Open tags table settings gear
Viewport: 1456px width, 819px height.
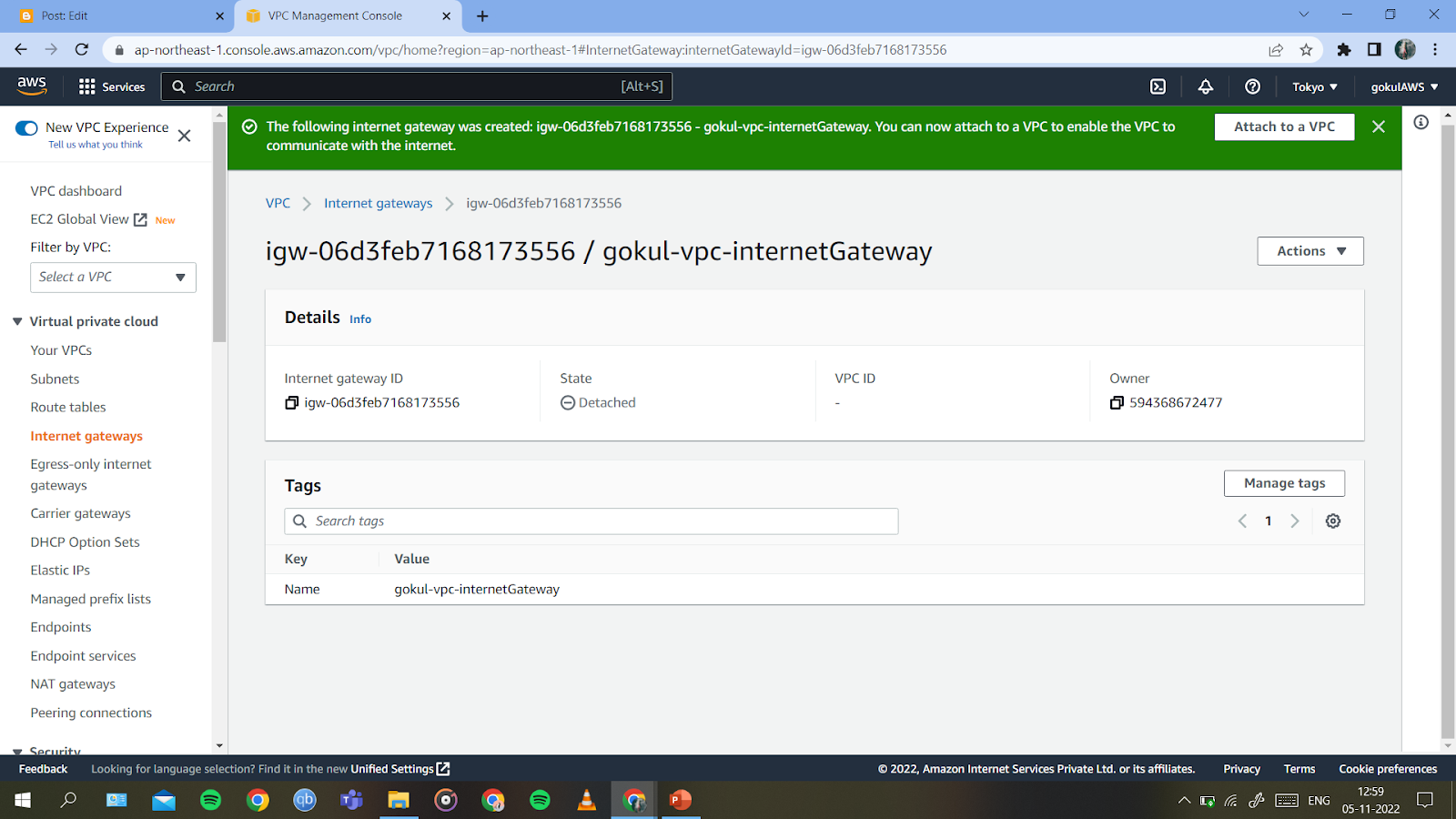[x=1332, y=521]
